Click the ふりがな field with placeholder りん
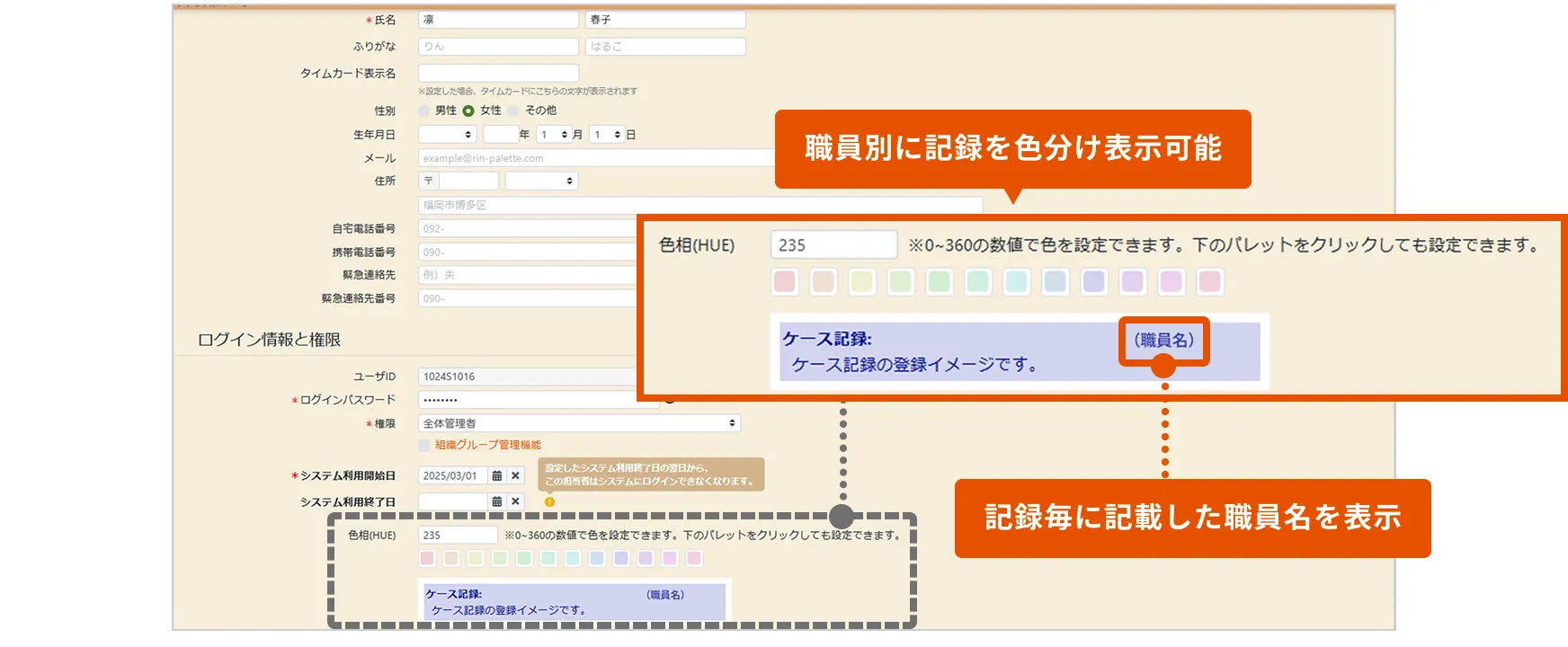 pos(499,47)
